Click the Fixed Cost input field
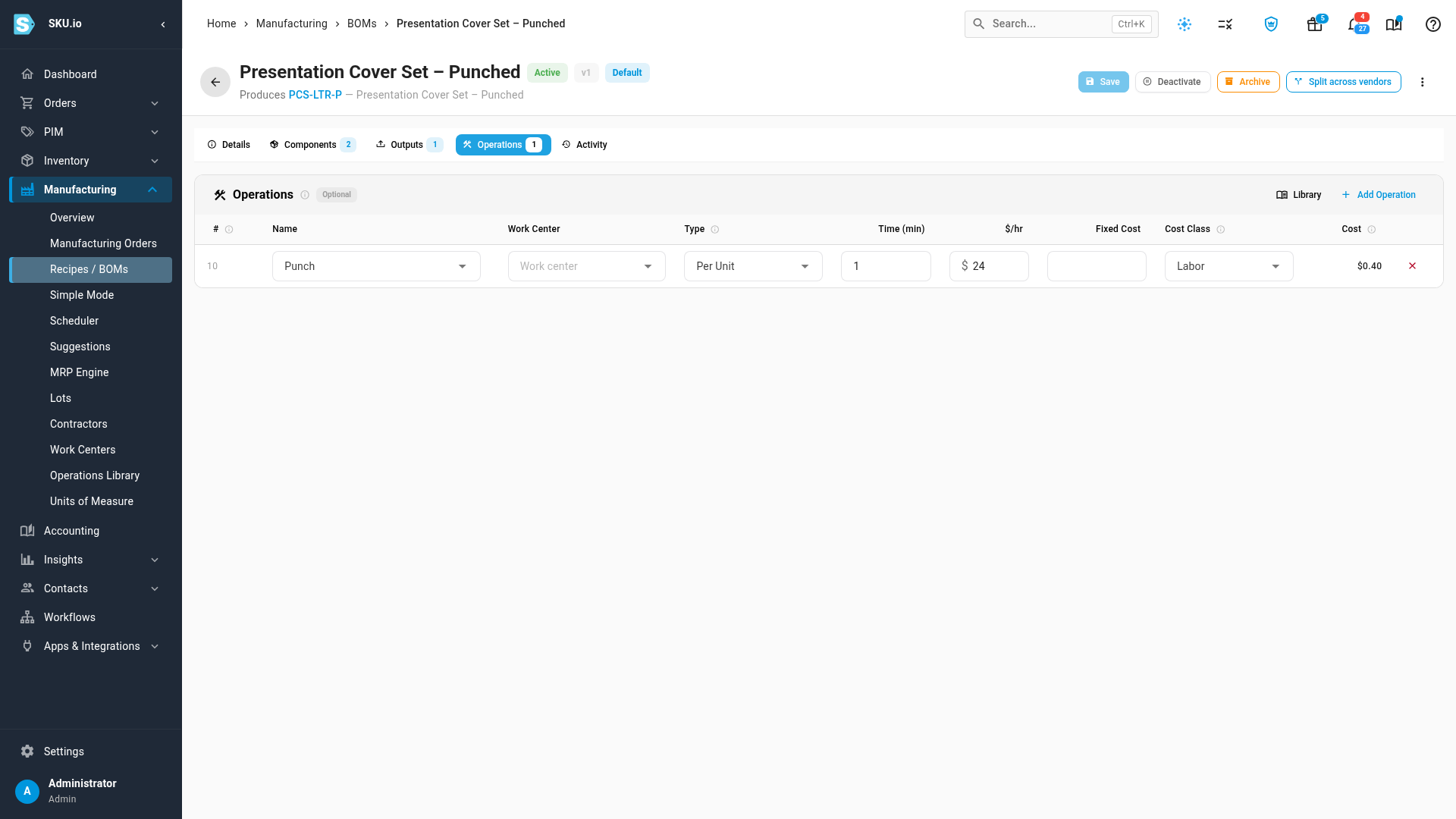 pos(1097,266)
